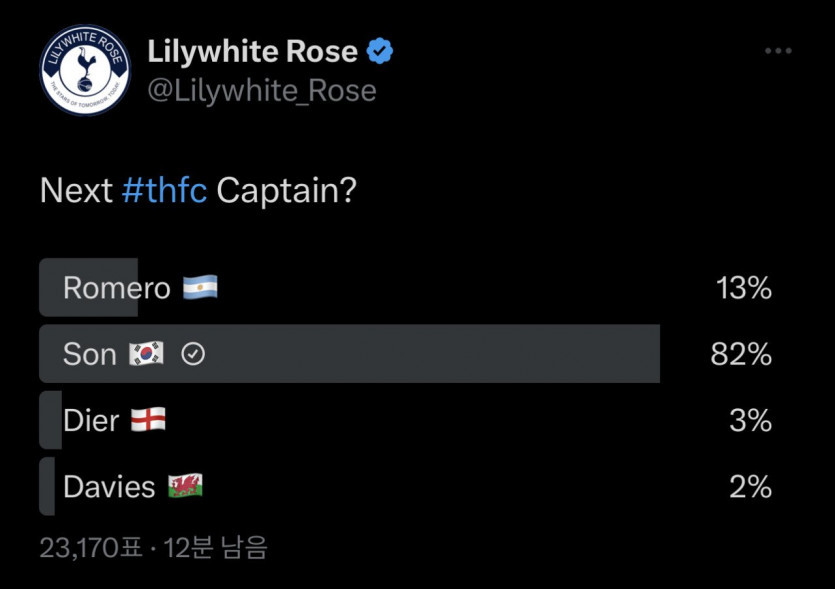Viewport: 835px width, 589px height.
Task: Click the checkmark icon beside Son
Action: click(x=193, y=354)
